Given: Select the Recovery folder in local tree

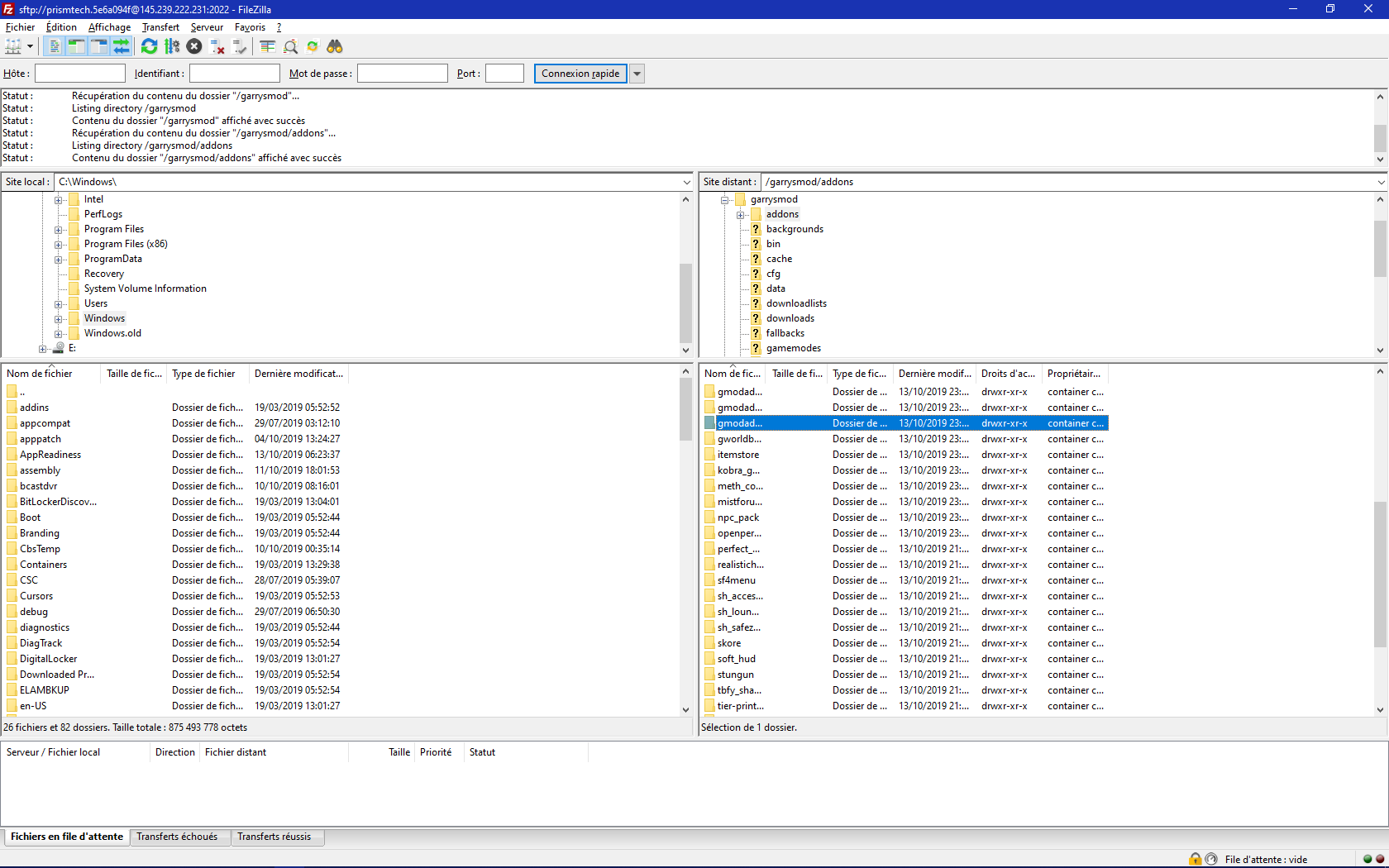Looking at the screenshot, I should [x=104, y=274].
